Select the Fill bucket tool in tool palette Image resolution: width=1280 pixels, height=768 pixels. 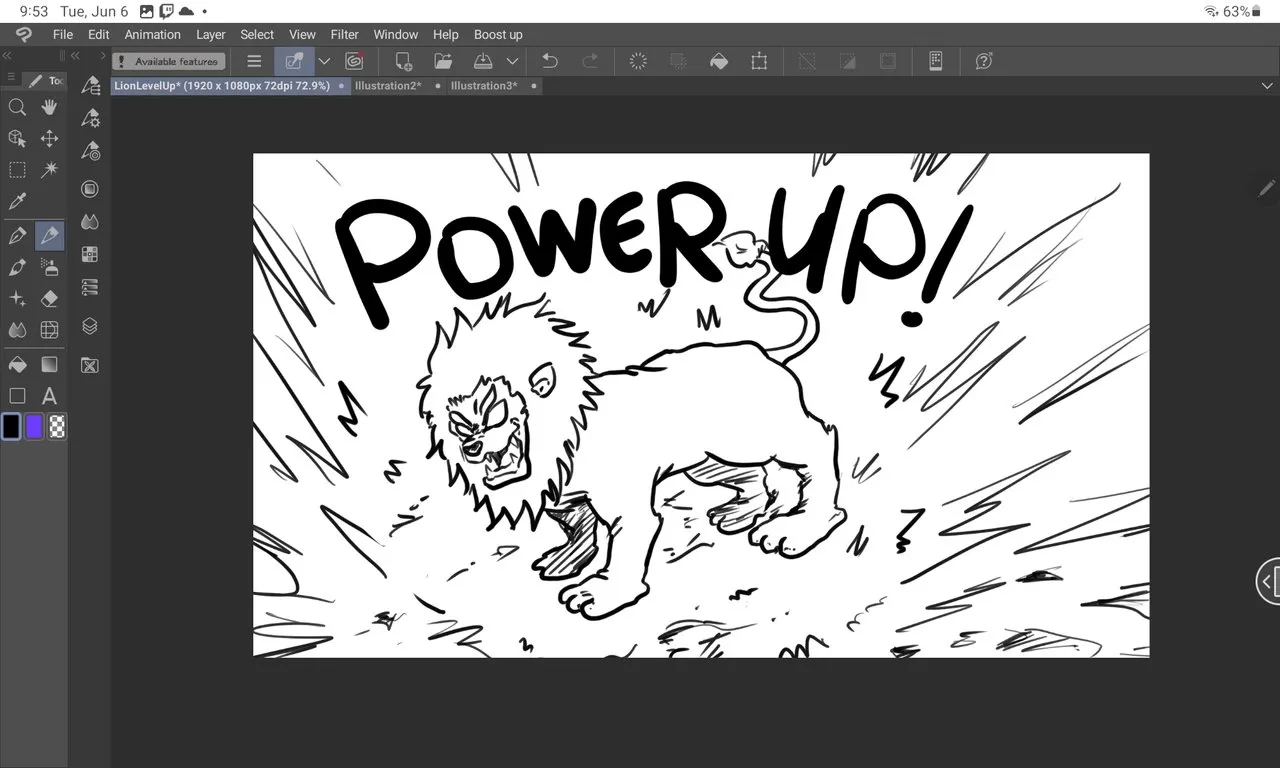coord(17,364)
